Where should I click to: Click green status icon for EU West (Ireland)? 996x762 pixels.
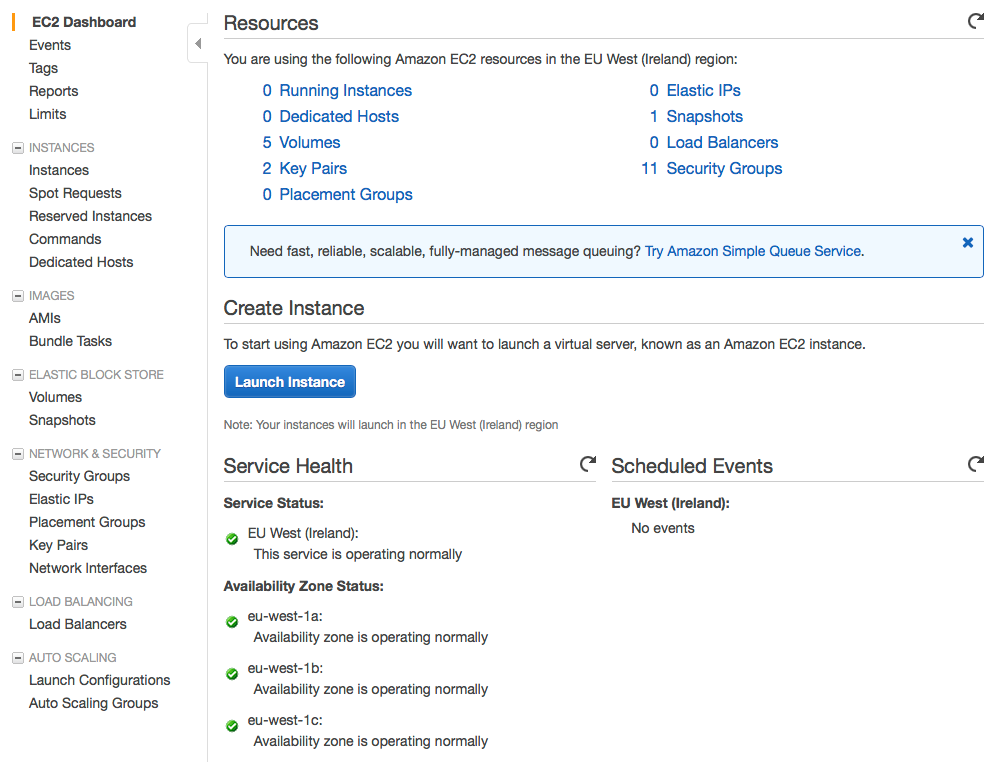click(232, 539)
